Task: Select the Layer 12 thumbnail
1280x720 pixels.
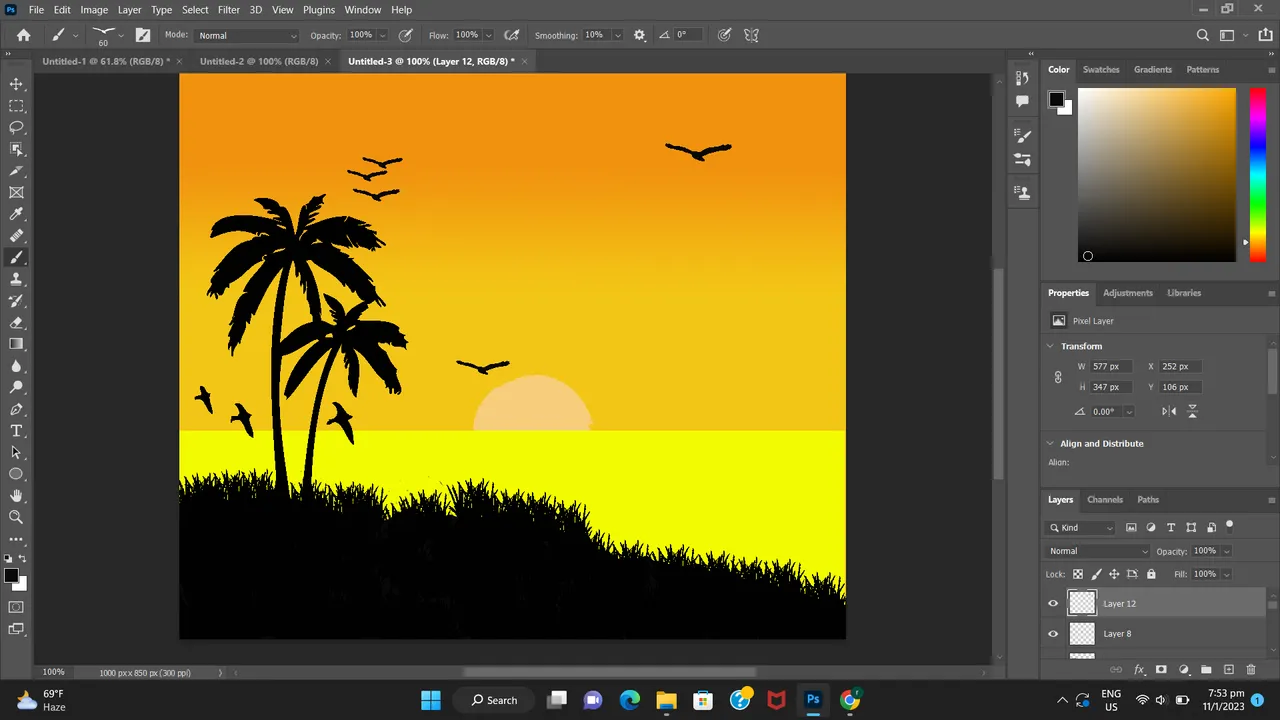Action: click(1082, 603)
